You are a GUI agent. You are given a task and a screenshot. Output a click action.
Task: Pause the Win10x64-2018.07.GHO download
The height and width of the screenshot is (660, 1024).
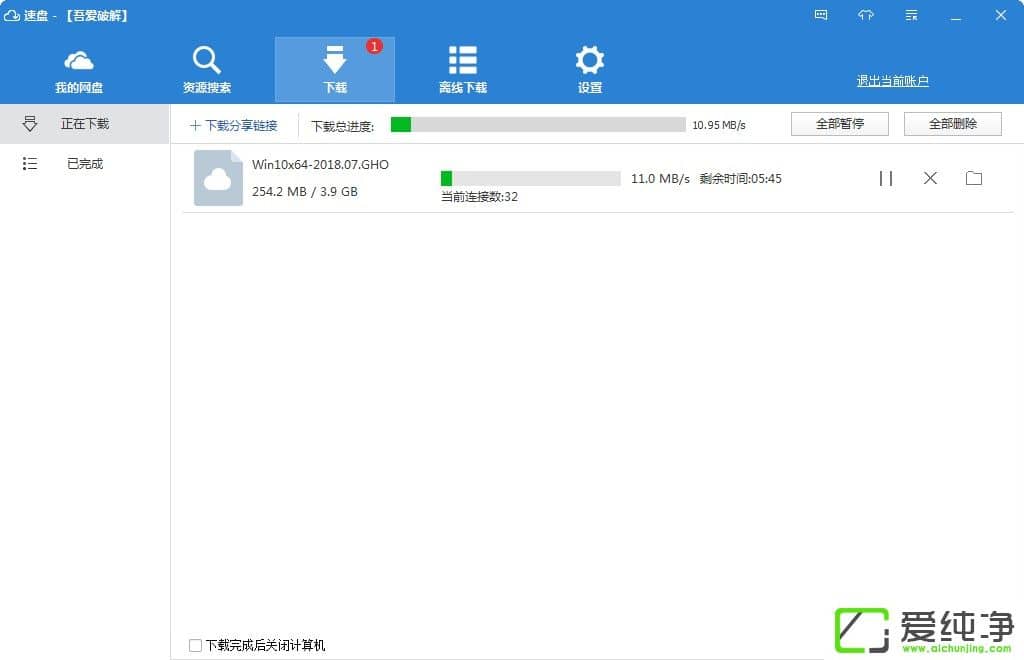pos(886,178)
